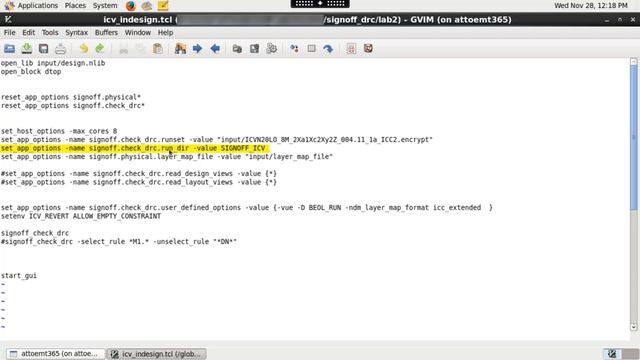This screenshot has width=640, height=360.
Task: Click the date and time clock
Action: coord(591,6)
